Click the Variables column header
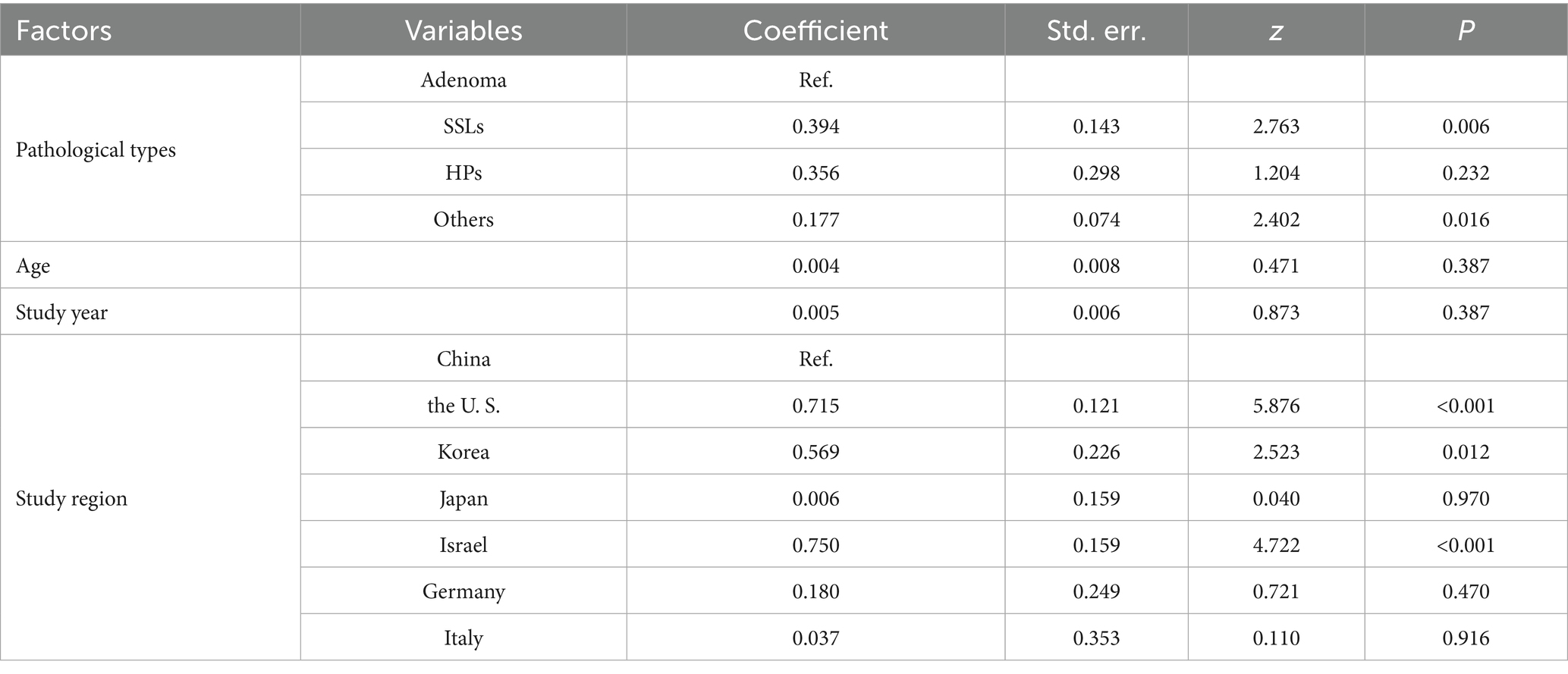 [x=463, y=30]
